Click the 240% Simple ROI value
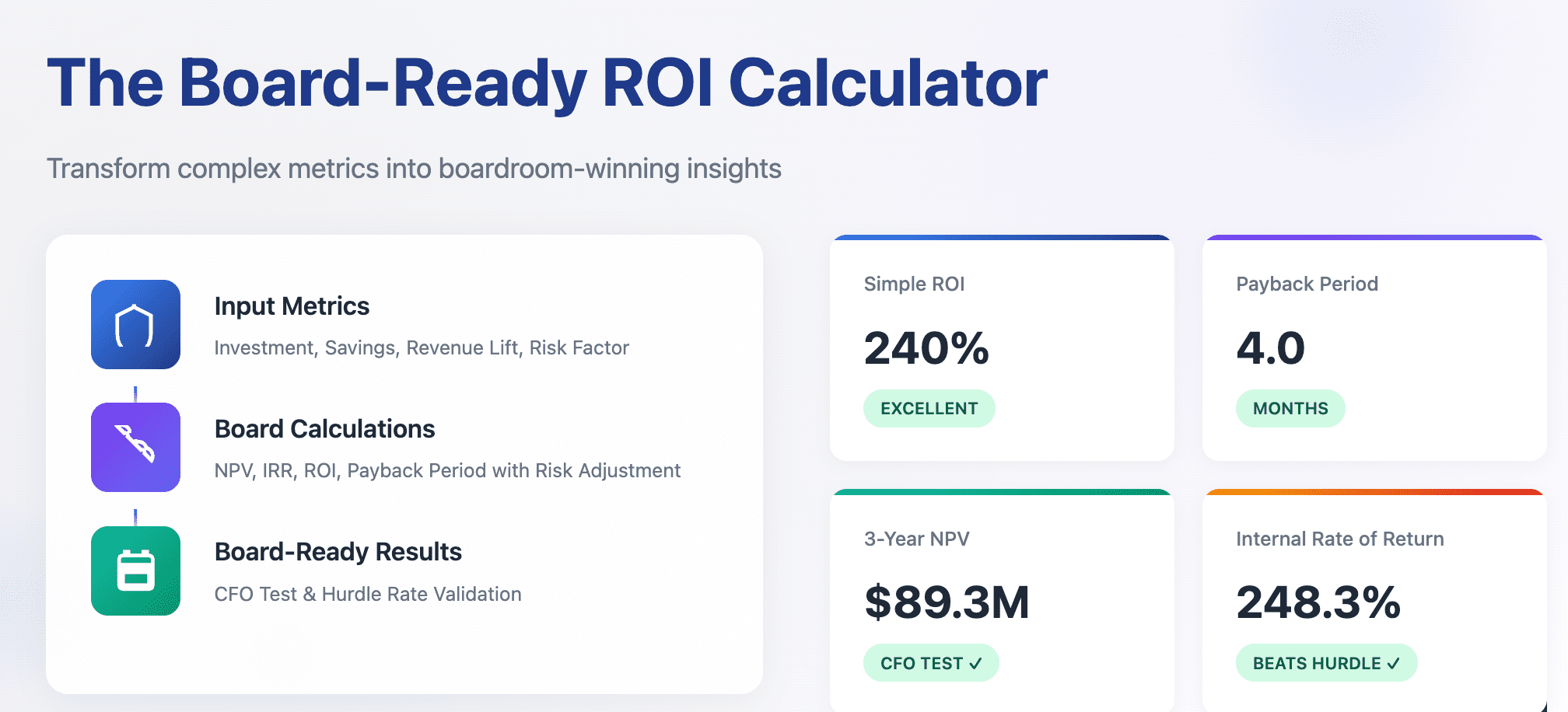This screenshot has height=712, width=1568. (926, 347)
